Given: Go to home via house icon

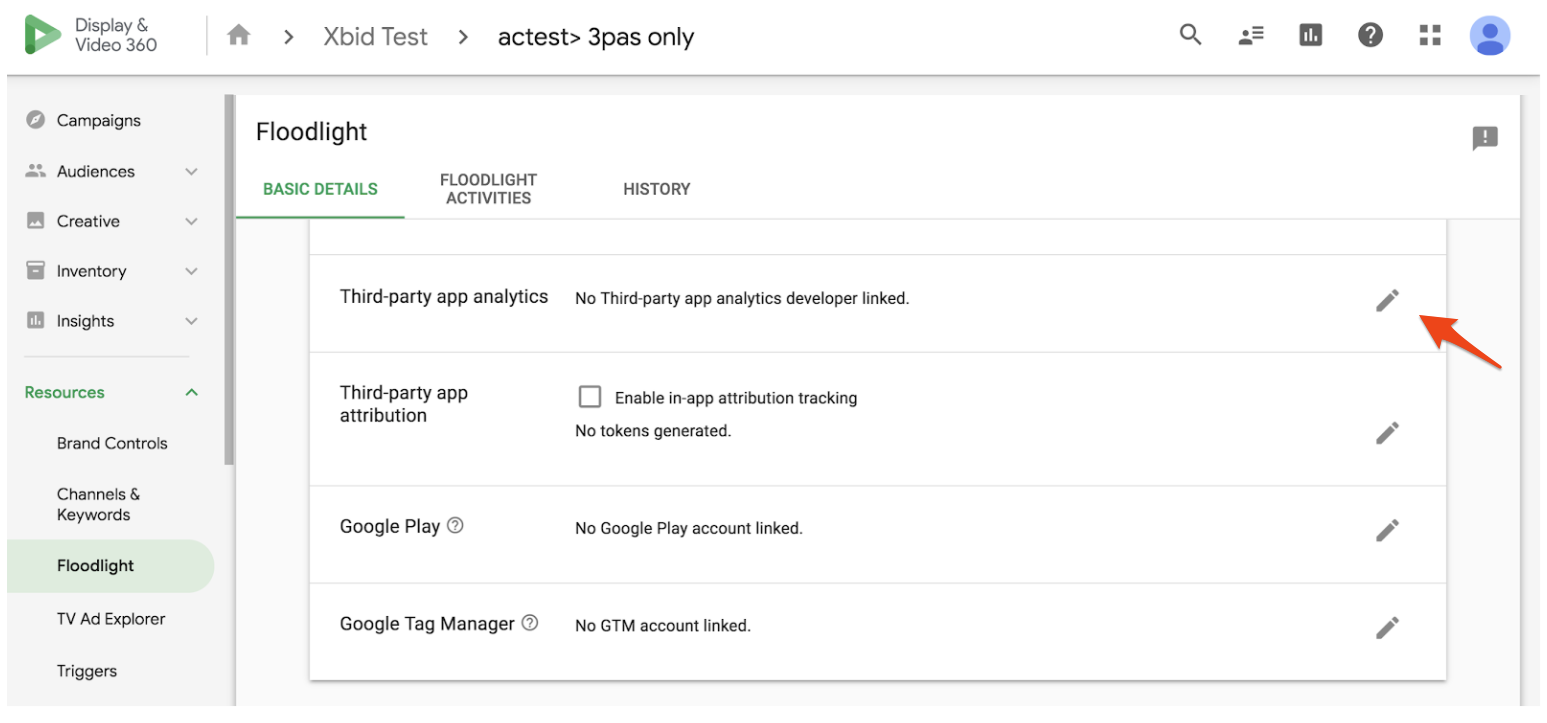Looking at the screenshot, I should pyautogui.click(x=238, y=36).
